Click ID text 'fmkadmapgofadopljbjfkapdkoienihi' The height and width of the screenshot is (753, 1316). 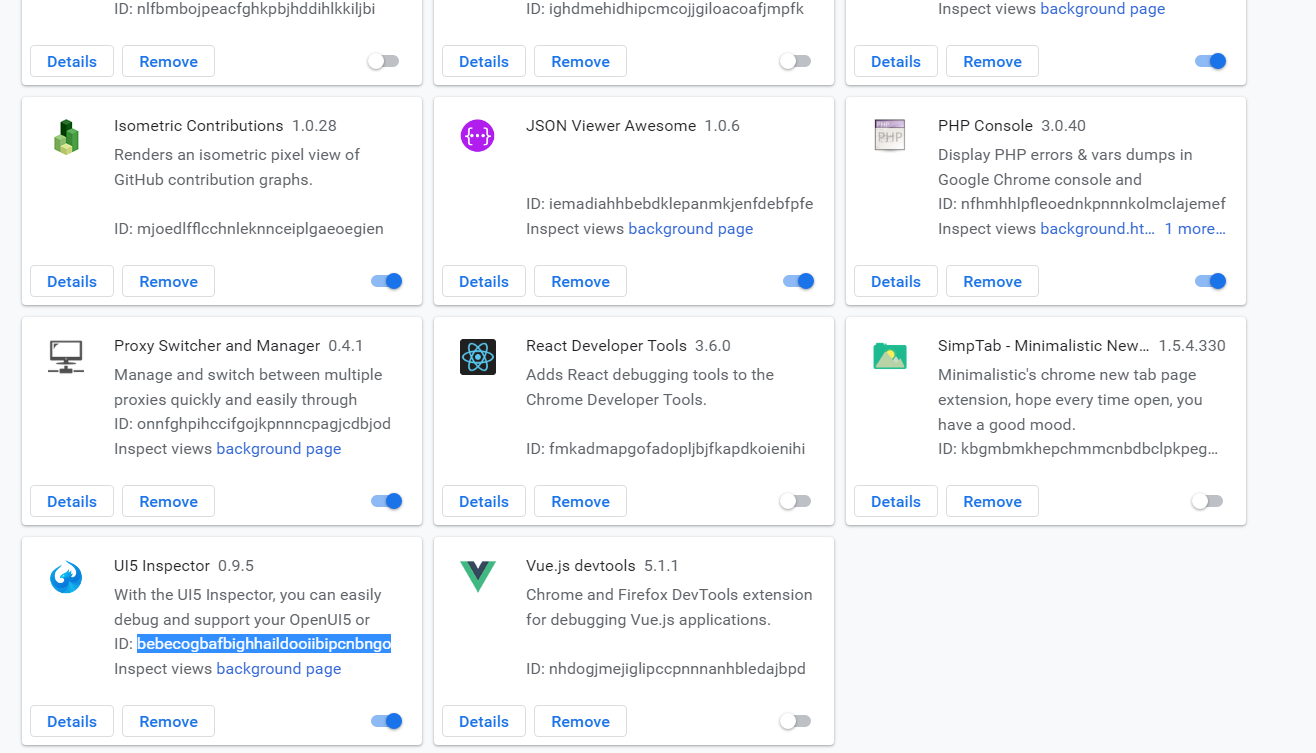coord(677,449)
